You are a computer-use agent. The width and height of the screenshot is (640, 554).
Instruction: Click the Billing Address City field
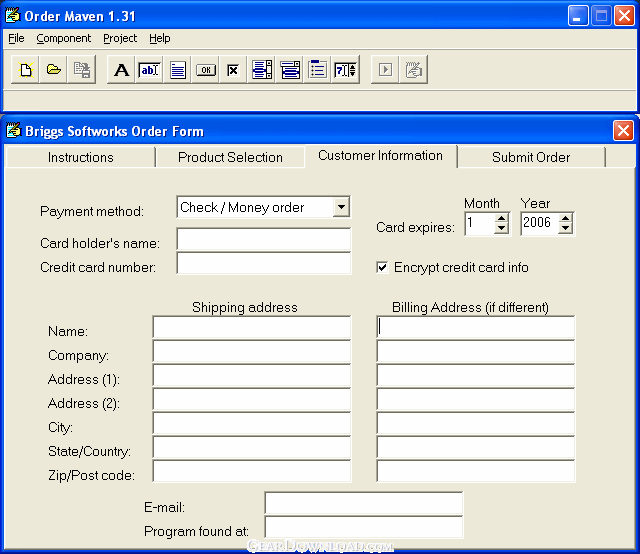click(476, 423)
